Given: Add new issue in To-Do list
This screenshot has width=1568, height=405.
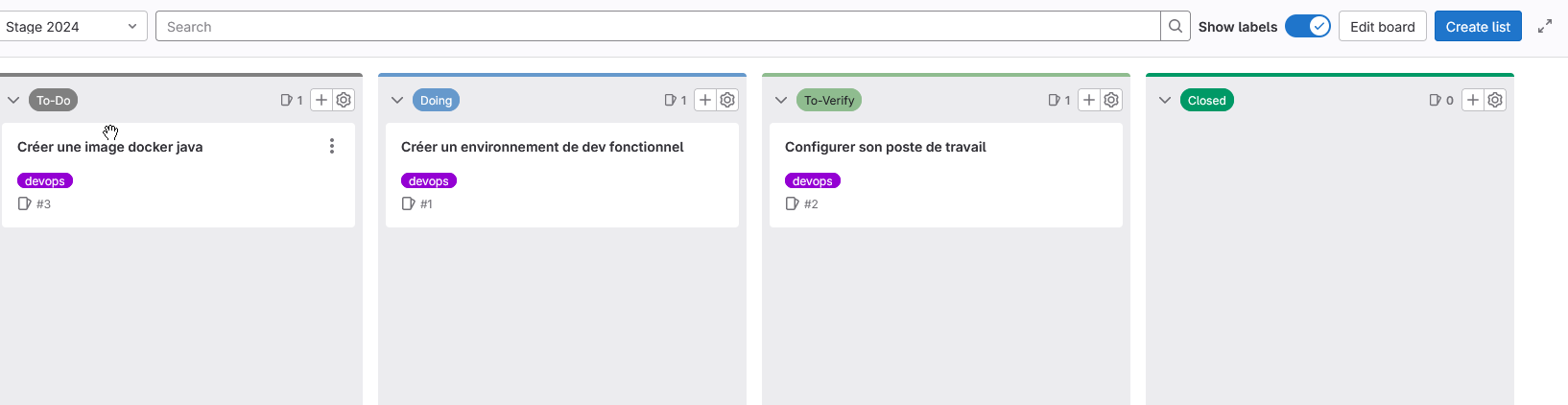Looking at the screenshot, I should [321, 100].
